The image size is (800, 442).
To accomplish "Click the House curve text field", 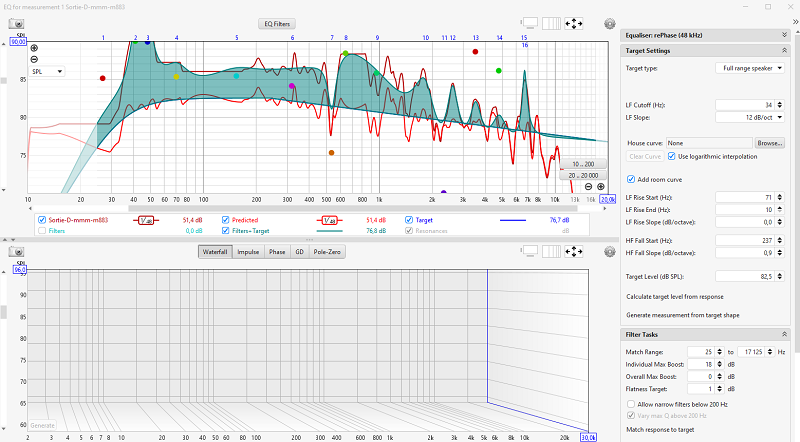I will [709, 143].
